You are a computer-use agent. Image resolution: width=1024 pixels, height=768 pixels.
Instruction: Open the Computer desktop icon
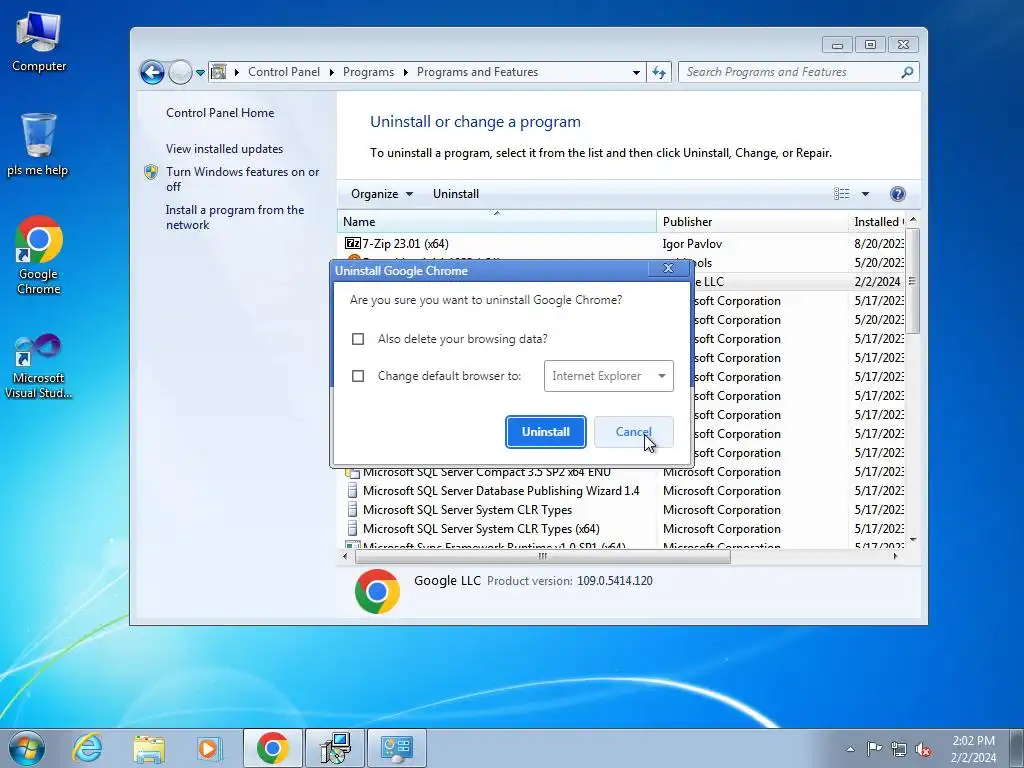(x=39, y=42)
